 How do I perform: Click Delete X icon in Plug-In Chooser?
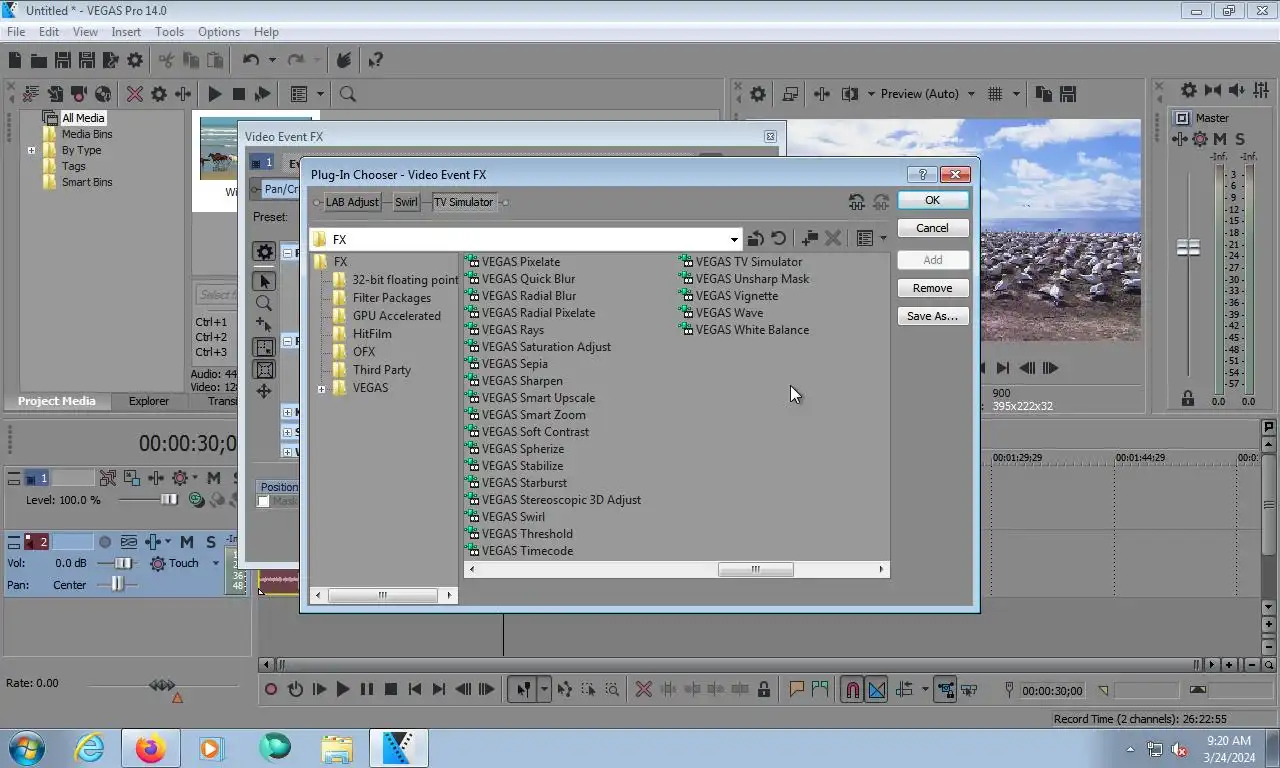pos(832,239)
